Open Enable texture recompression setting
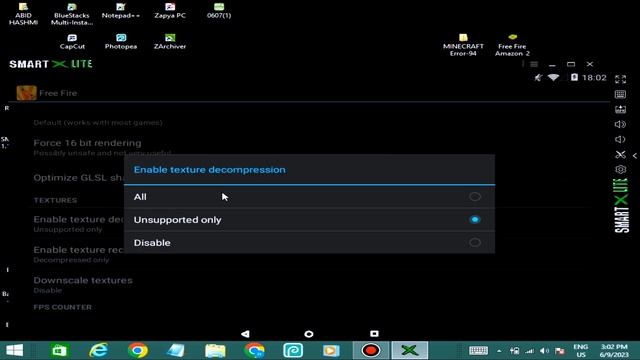This screenshot has height=360, width=640. [x=78, y=254]
